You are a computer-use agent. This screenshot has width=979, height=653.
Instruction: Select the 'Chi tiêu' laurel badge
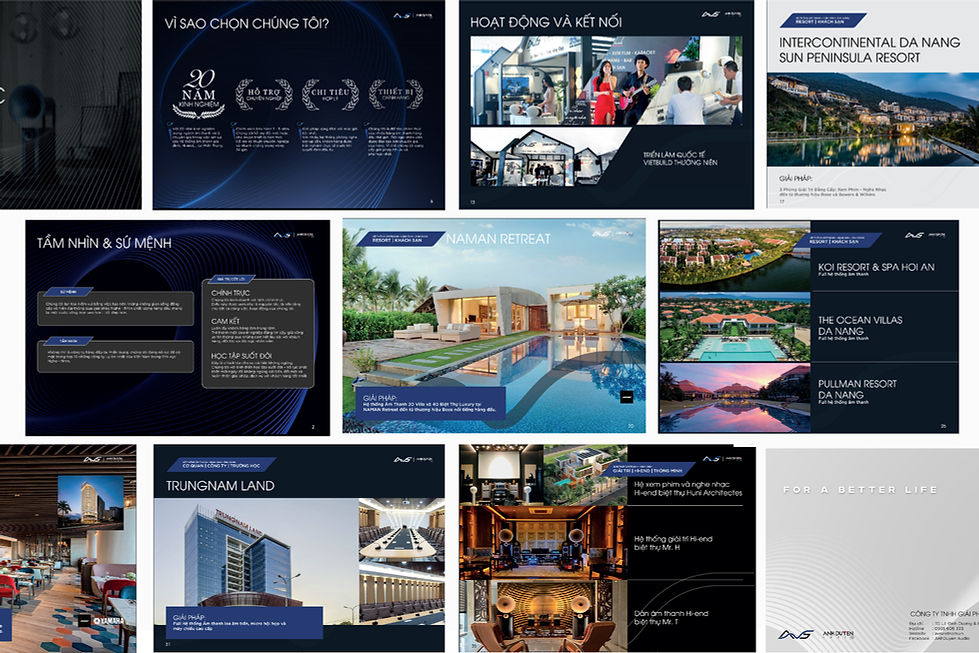click(330, 95)
